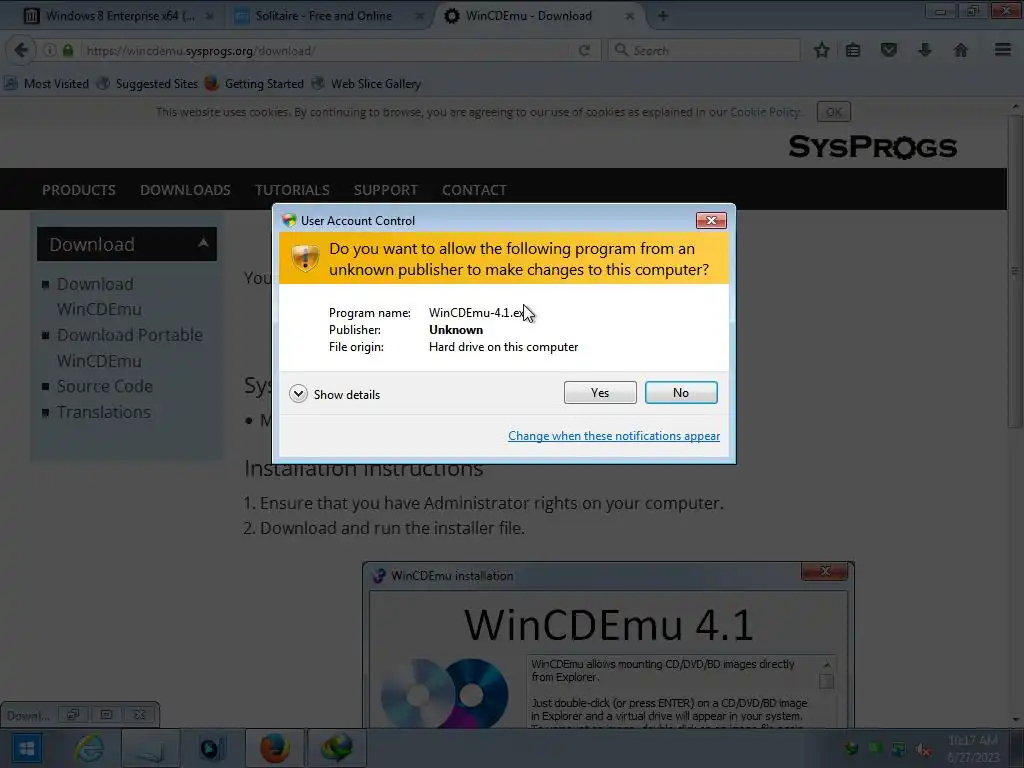Open the globe download manager taskbar icon
This screenshot has height=768, width=1024.
336,748
